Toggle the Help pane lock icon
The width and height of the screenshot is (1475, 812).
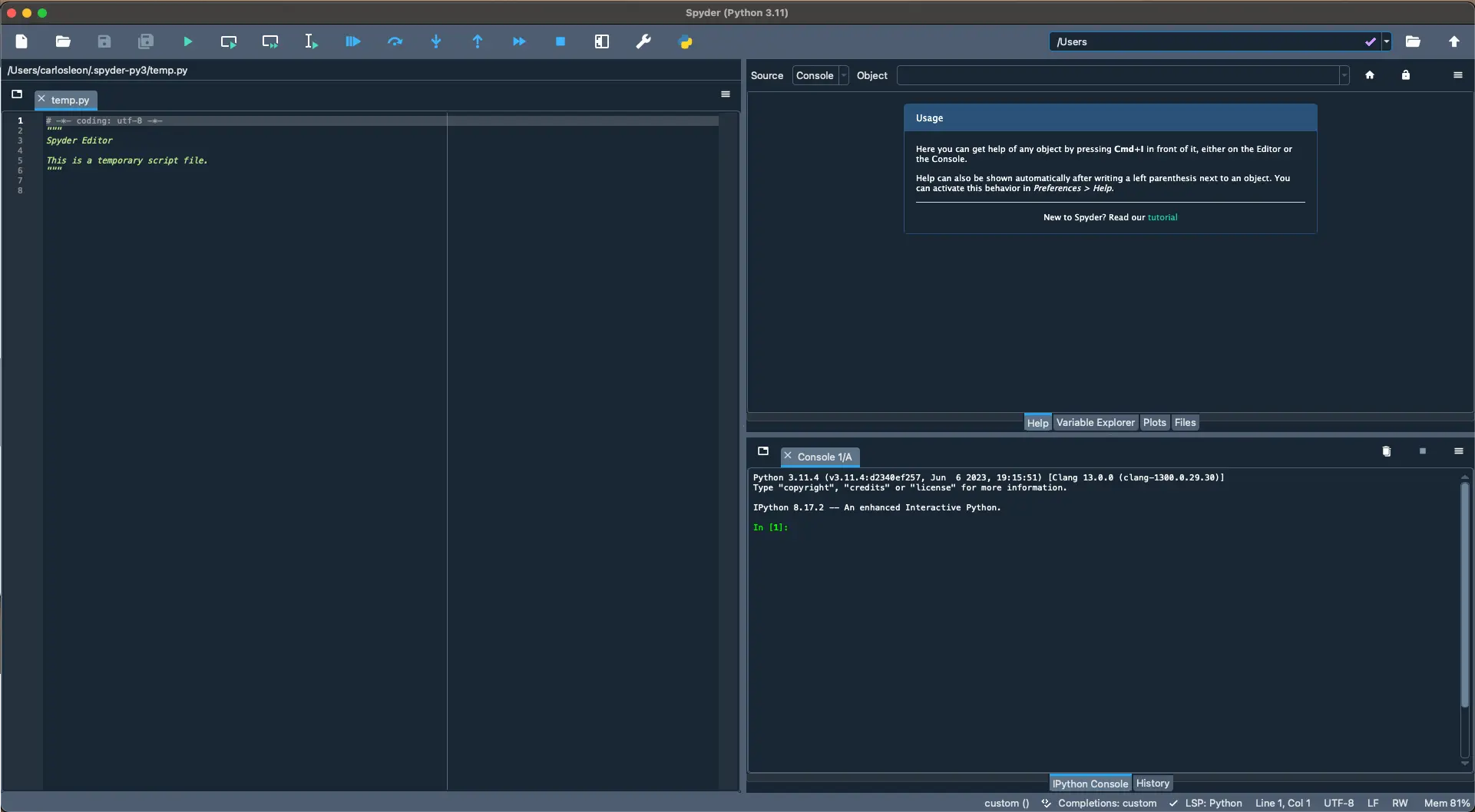click(x=1406, y=75)
